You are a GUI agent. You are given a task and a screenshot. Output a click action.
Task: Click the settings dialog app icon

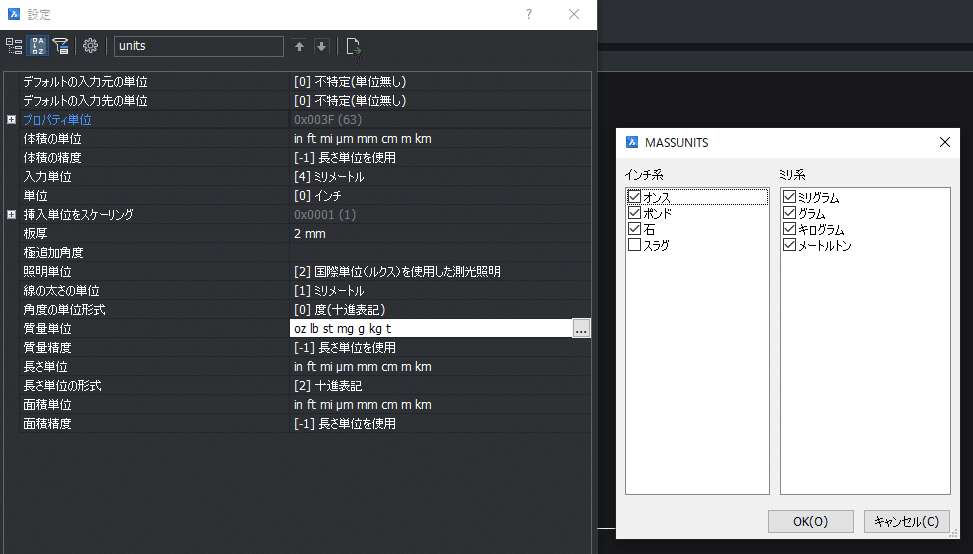coord(14,14)
